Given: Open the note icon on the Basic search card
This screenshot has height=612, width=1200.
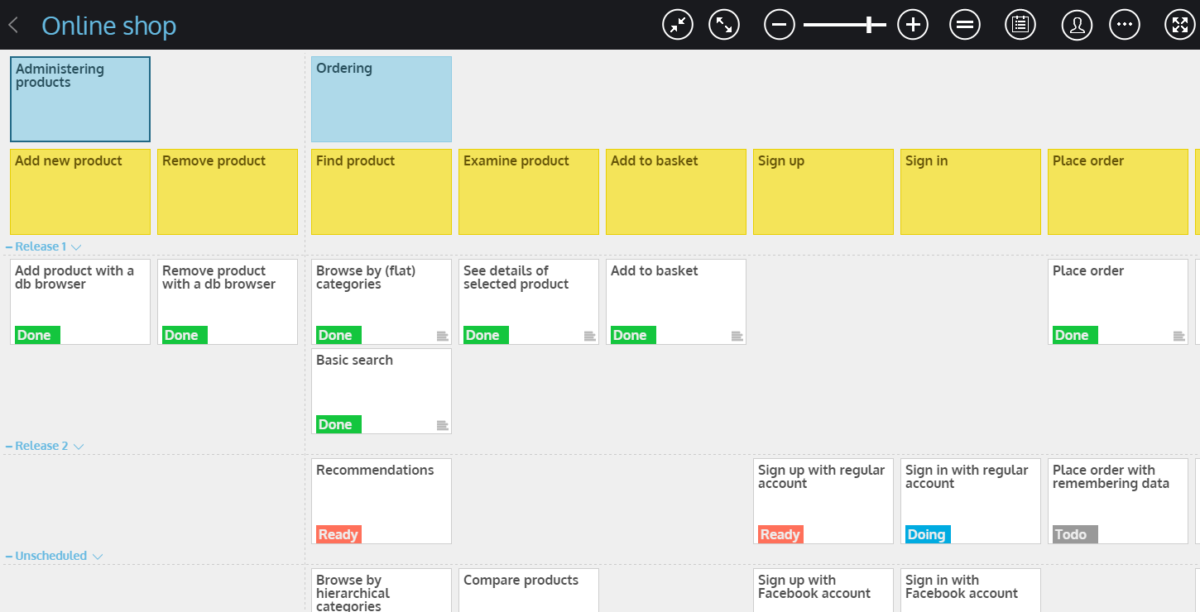Looking at the screenshot, I should coord(443,424).
